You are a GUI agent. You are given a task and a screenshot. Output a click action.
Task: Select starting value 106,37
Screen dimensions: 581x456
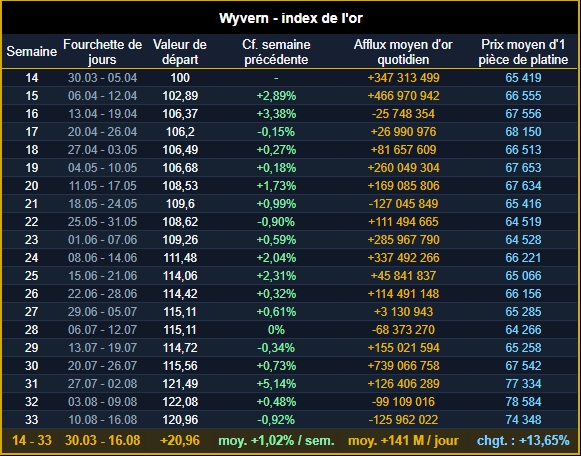pos(180,114)
